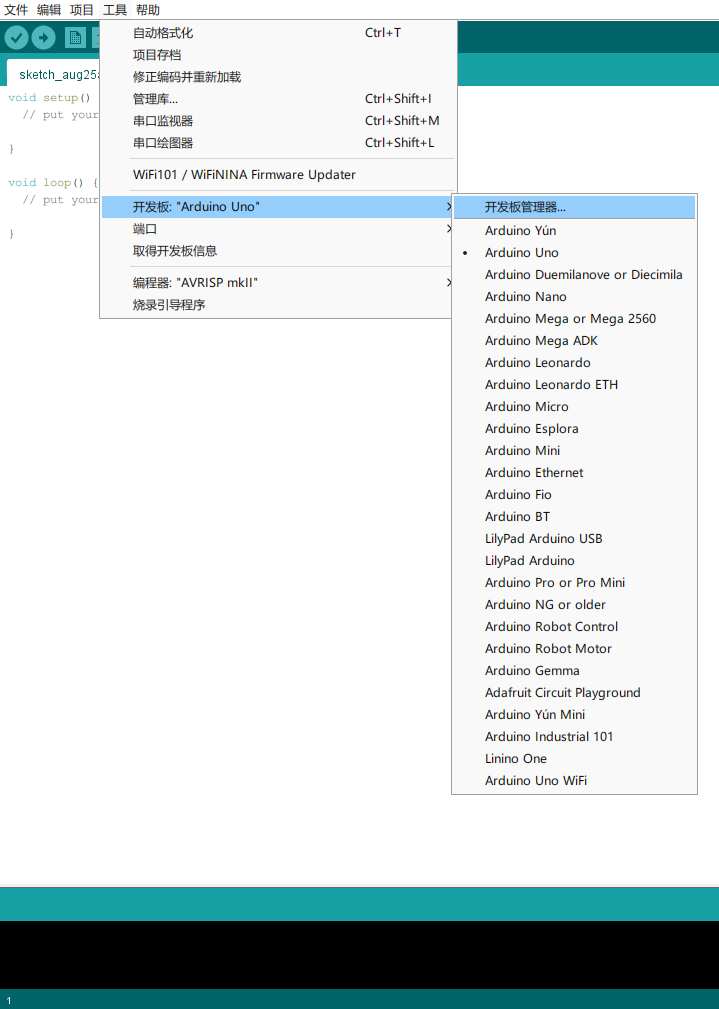
Task: Choose Arduino Pro or Pro Mini
Action: tap(574, 582)
